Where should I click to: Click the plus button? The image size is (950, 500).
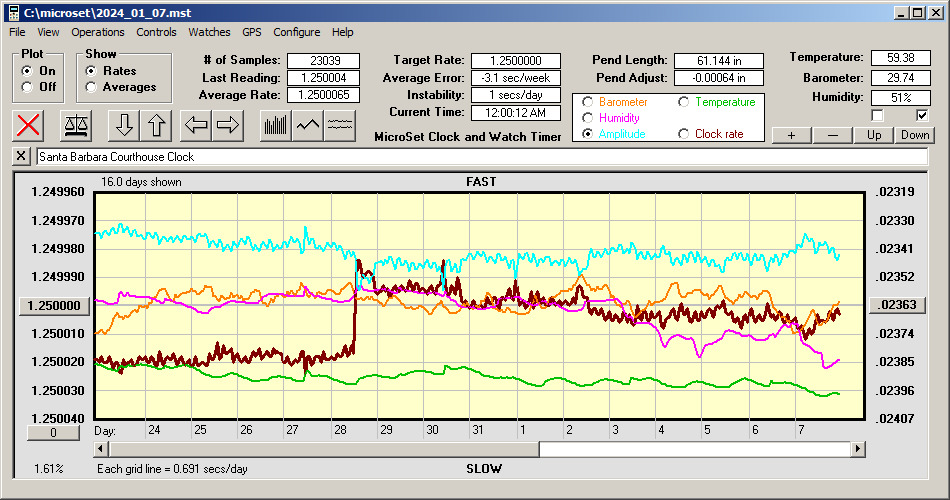tap(791, 135)
